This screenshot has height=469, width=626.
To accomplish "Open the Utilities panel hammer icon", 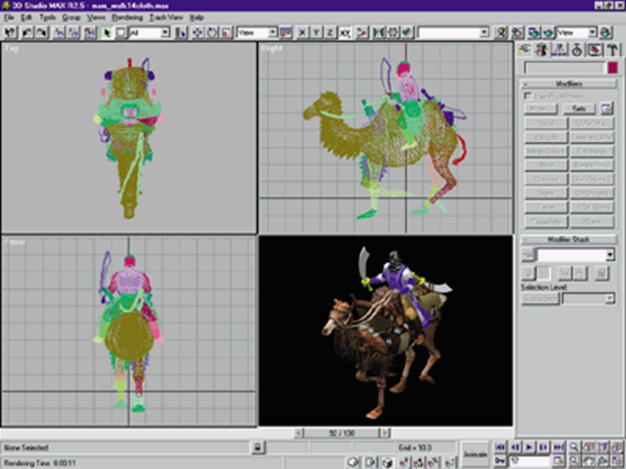I will 611,49.
